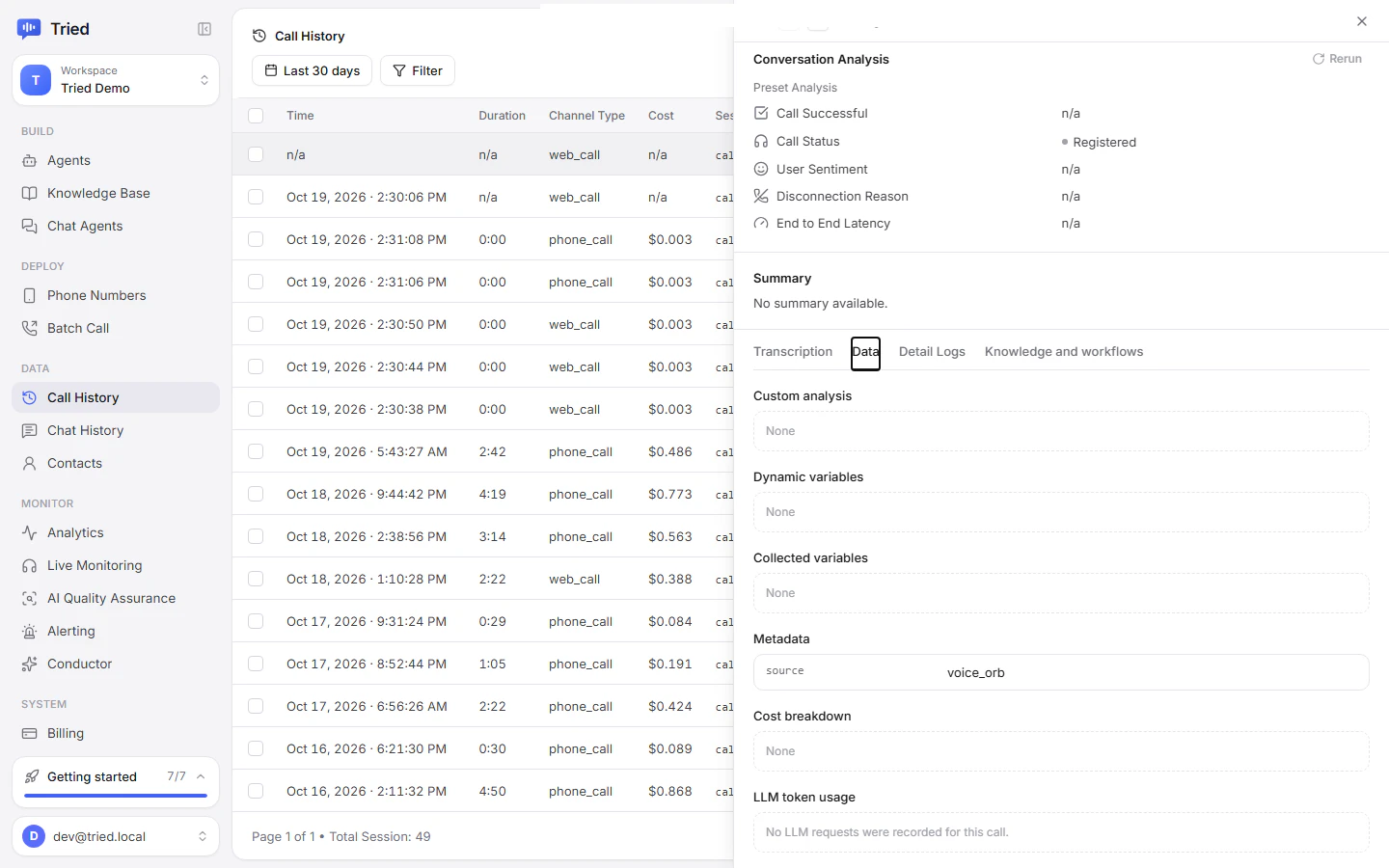Select the Oct 19 5:43:27 AM call checkbox
Screen dimensions: 1389x868
[x=256, y=451]
